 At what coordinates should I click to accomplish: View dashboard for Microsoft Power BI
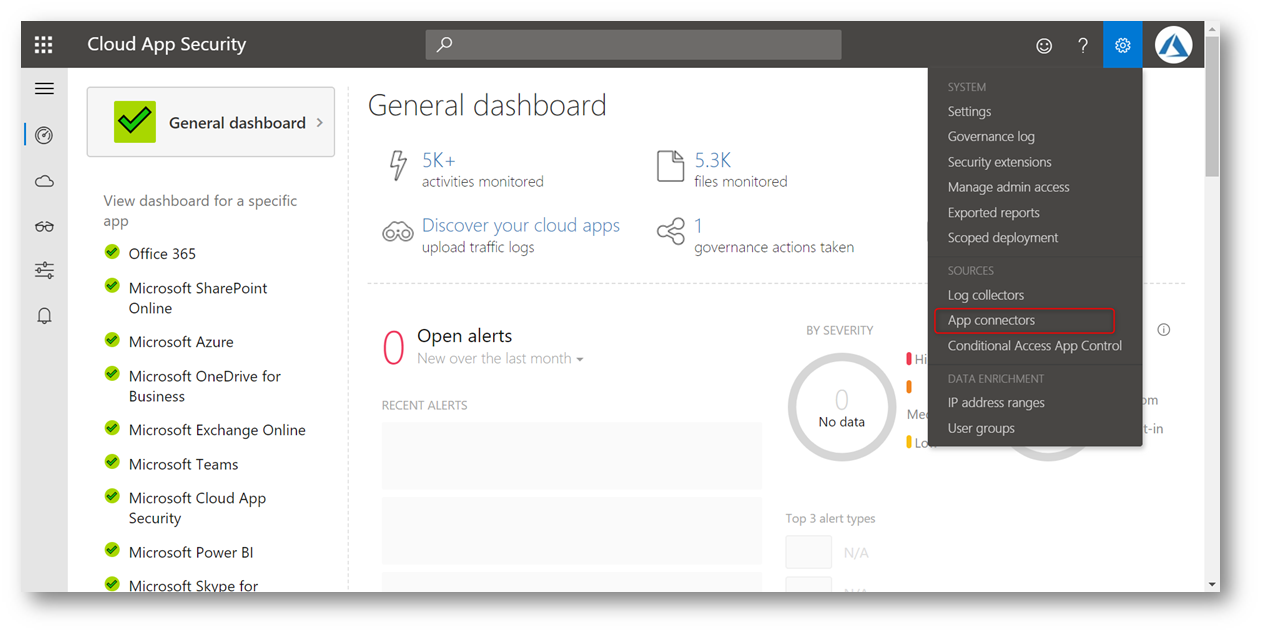pyautogui.click(x=190, y=552)
